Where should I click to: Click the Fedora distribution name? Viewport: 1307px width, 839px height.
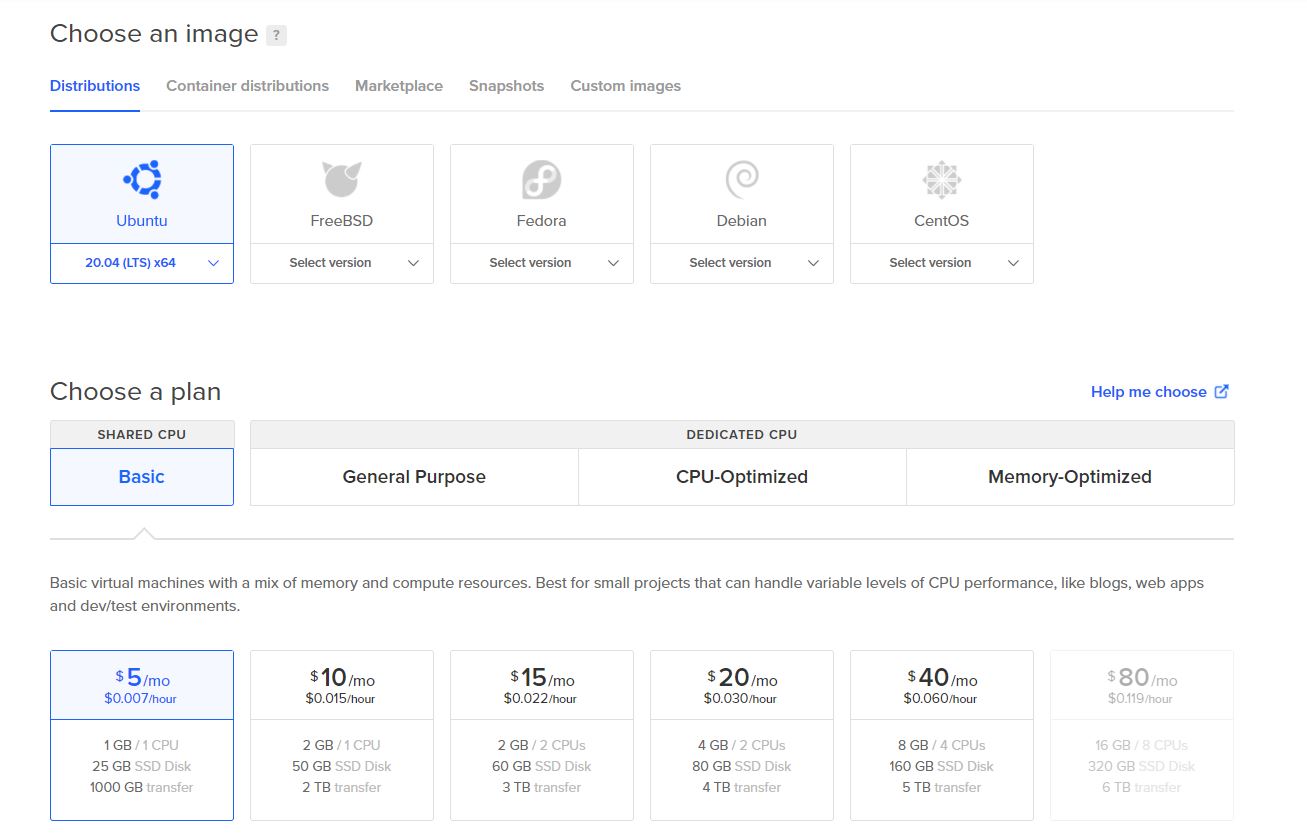click(x=541, y=221)
